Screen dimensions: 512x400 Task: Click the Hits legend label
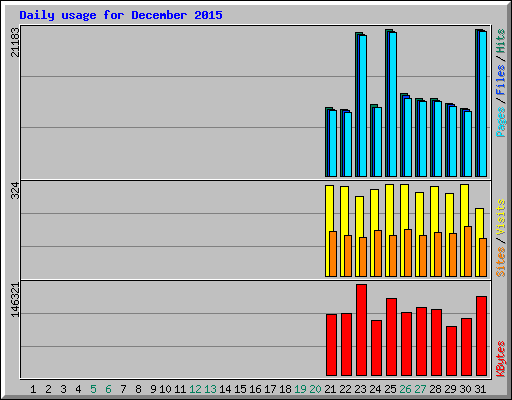[500, 41]
